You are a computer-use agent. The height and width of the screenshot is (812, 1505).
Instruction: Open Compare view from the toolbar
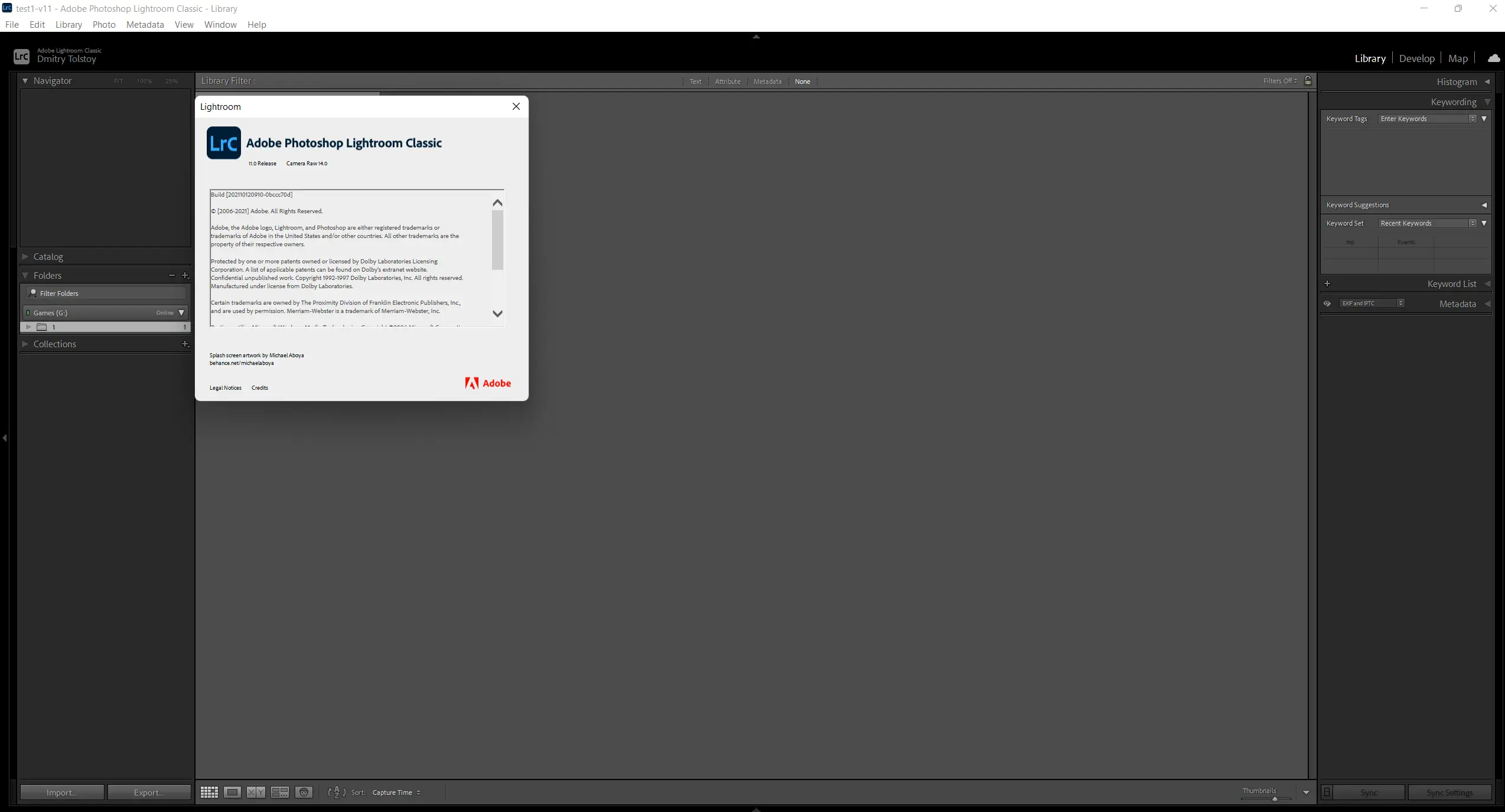[256, 792]
